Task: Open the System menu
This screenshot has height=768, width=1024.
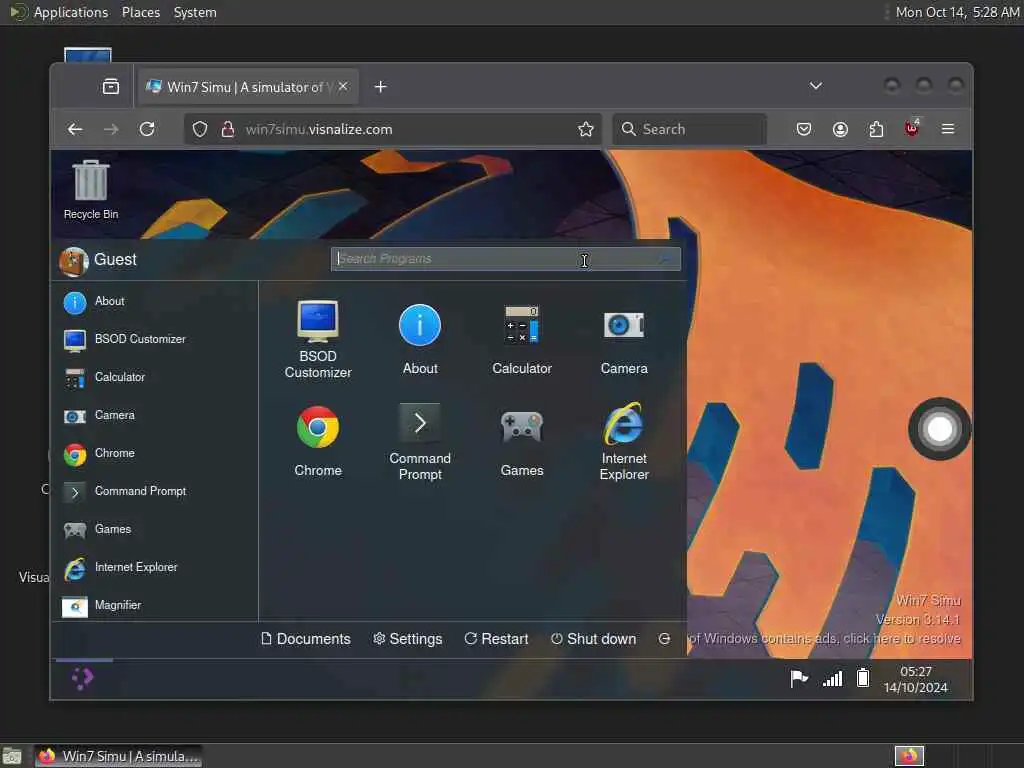Action: coord(195,12)
